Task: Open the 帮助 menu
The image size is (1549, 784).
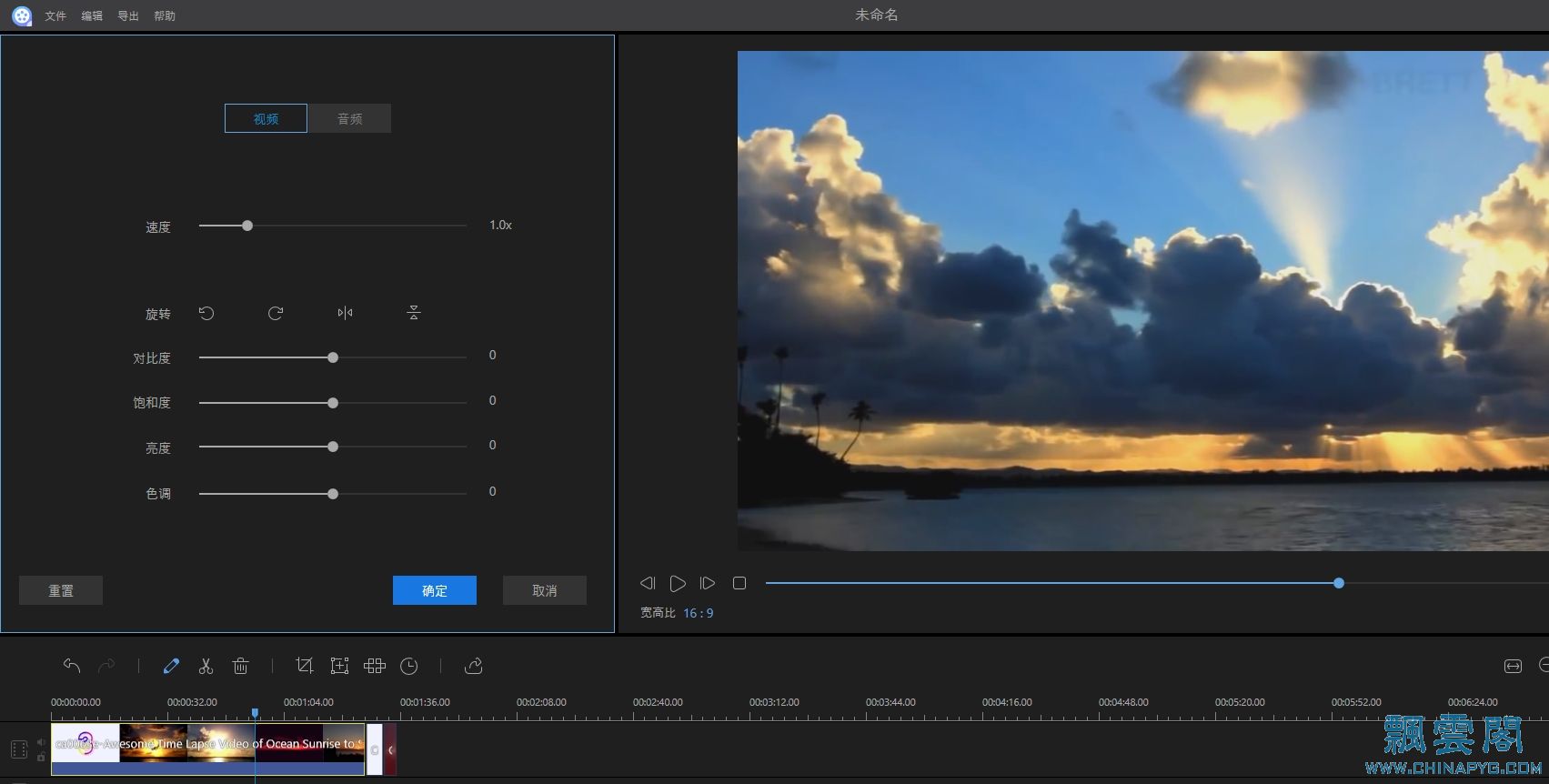Action: (x=165, y=16)
